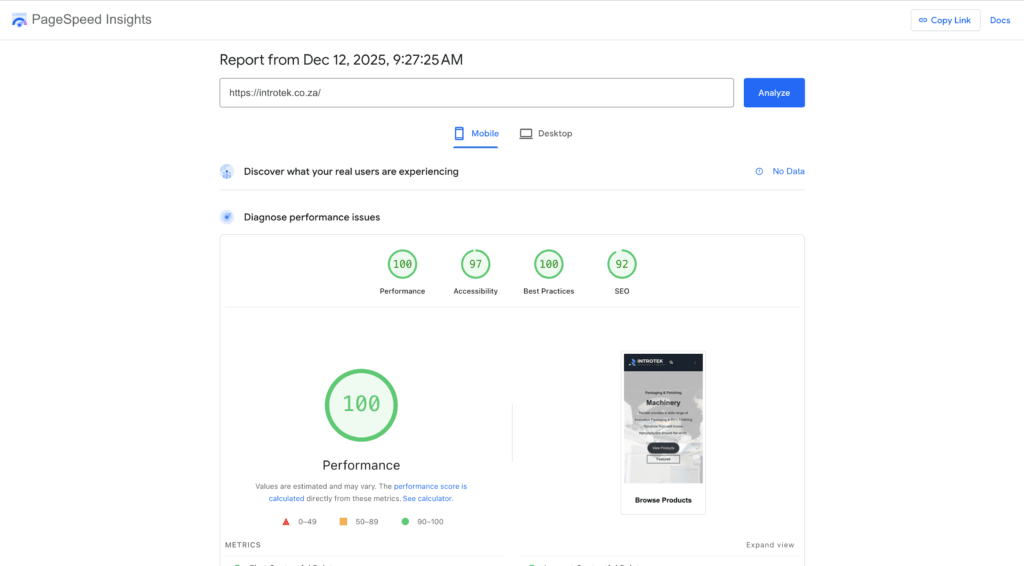Click the large Performance 100 gauge
Screen dimensions: 1024x566
pos(361,405)
